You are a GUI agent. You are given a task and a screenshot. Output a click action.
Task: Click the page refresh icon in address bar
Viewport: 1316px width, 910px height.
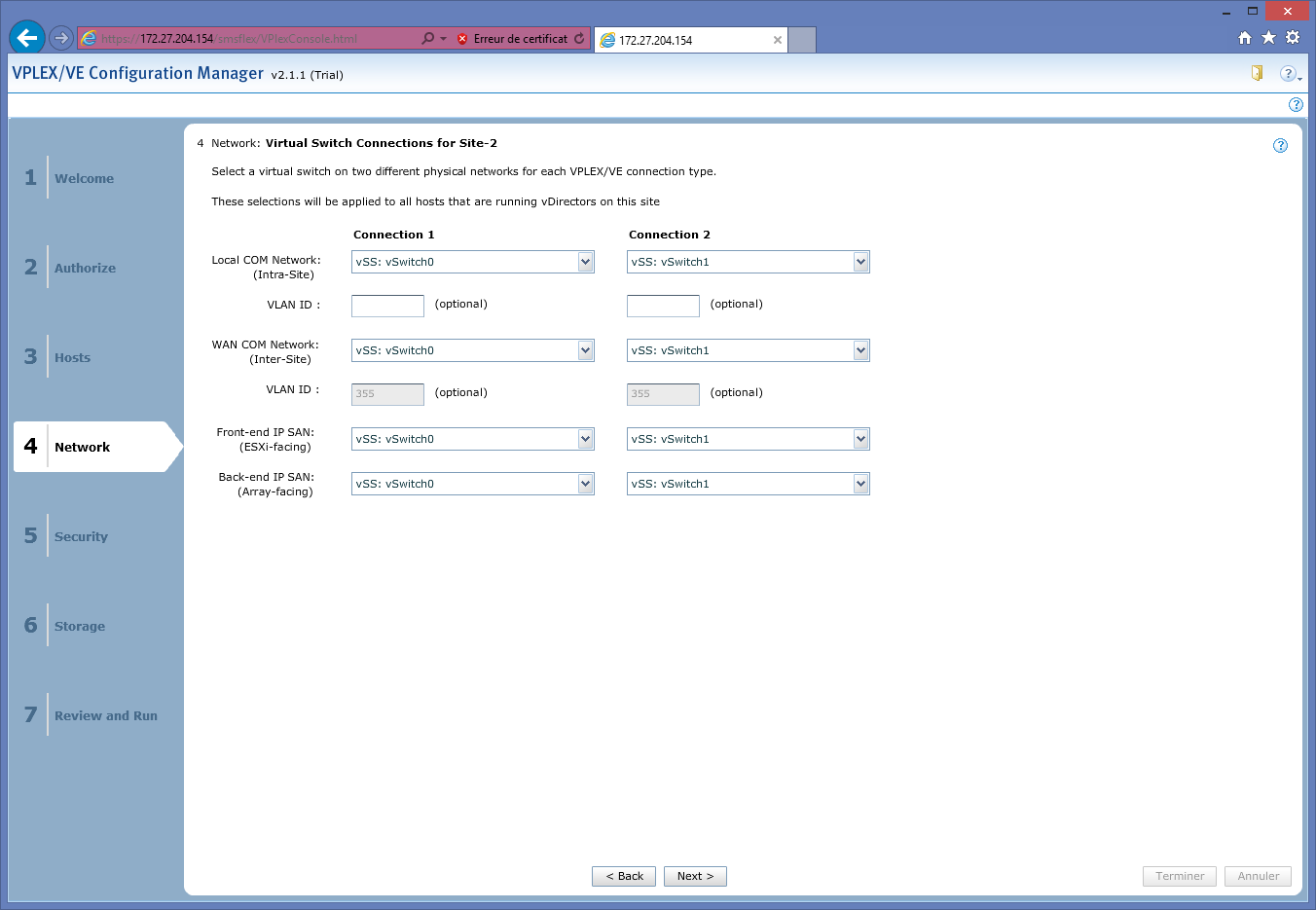pos(579,39)
